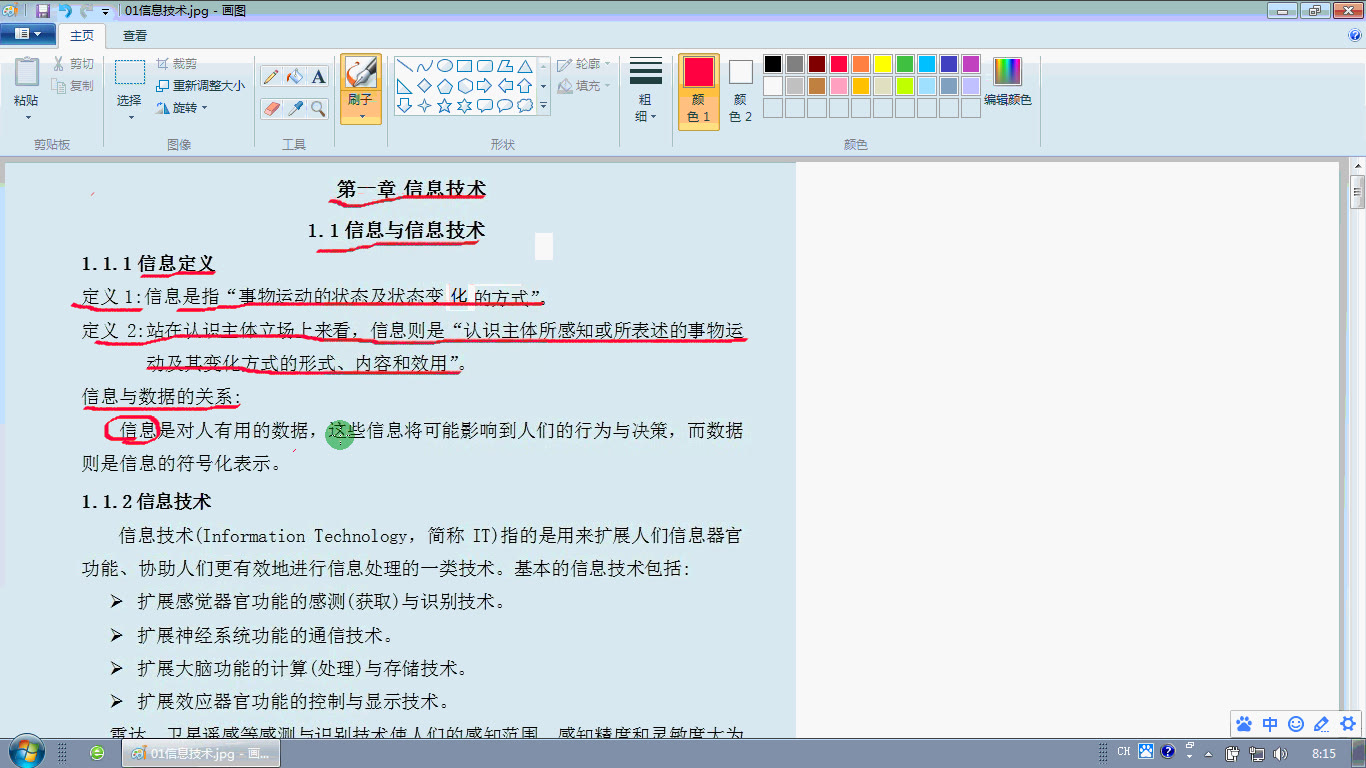Image resolution: width=1366 pixels, height=768 pixels.
Task: Select the Fill with color bucket tool
Action: coord(294,77)
